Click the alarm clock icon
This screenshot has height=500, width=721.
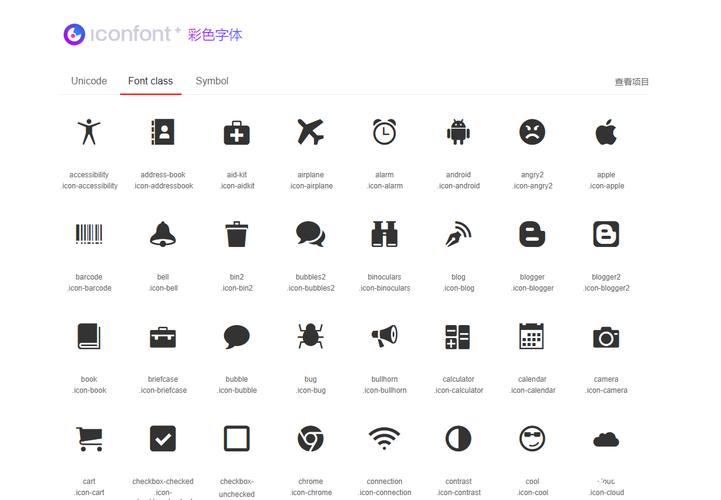coord(384,132)
